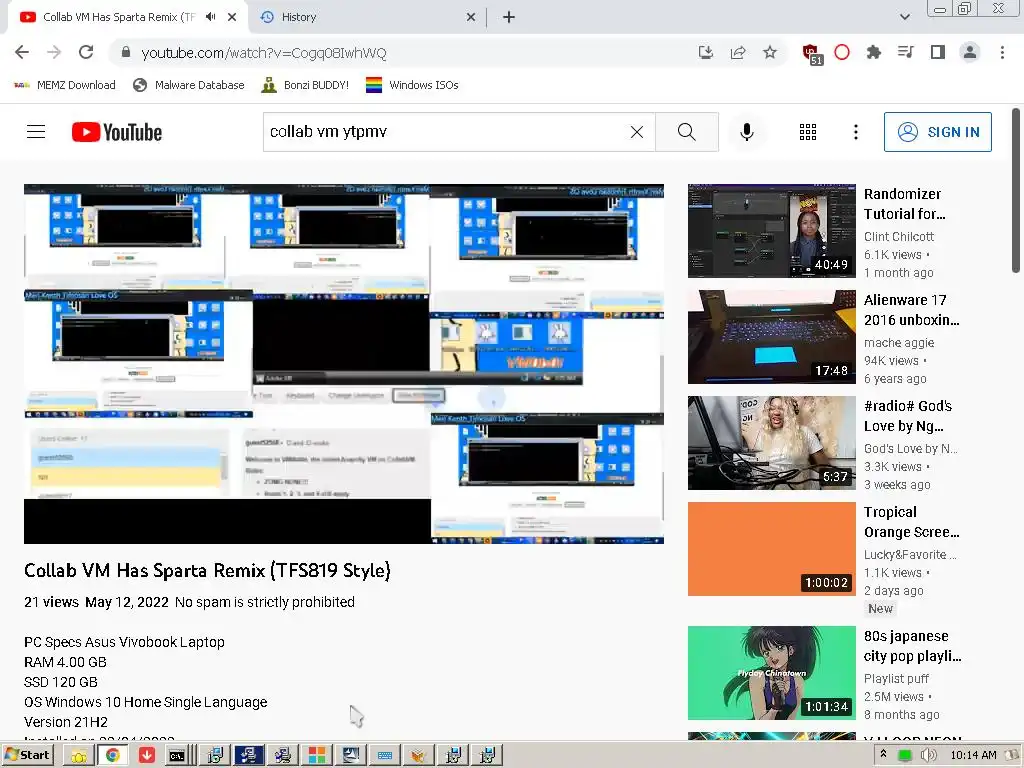Image resolution: width=1024 pixels, height=768 pixels.
Task: Open the Windows Start button
Action: coord(28,755)
